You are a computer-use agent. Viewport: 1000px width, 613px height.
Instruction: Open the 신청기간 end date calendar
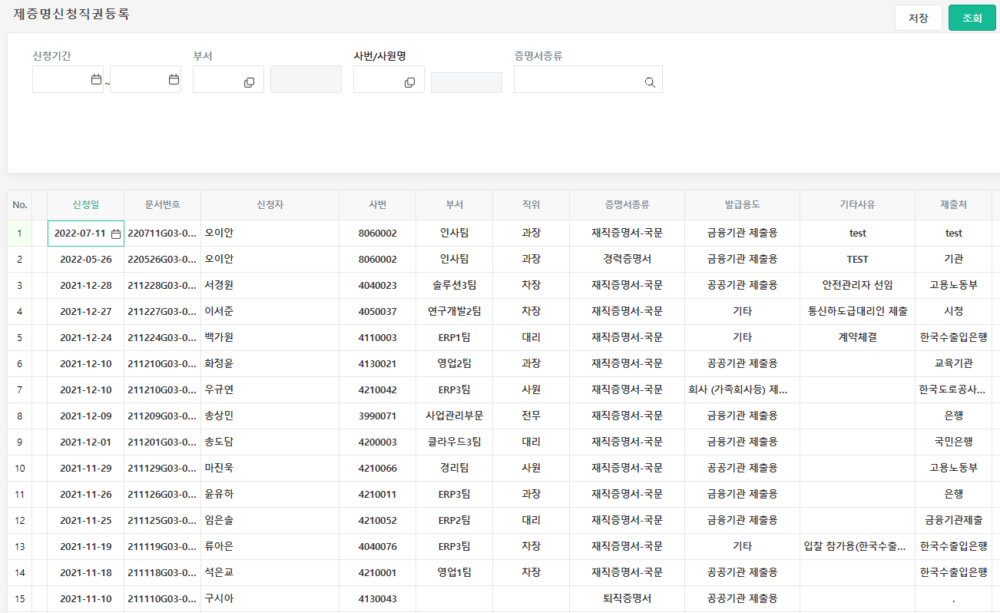[x=173, y=80]
